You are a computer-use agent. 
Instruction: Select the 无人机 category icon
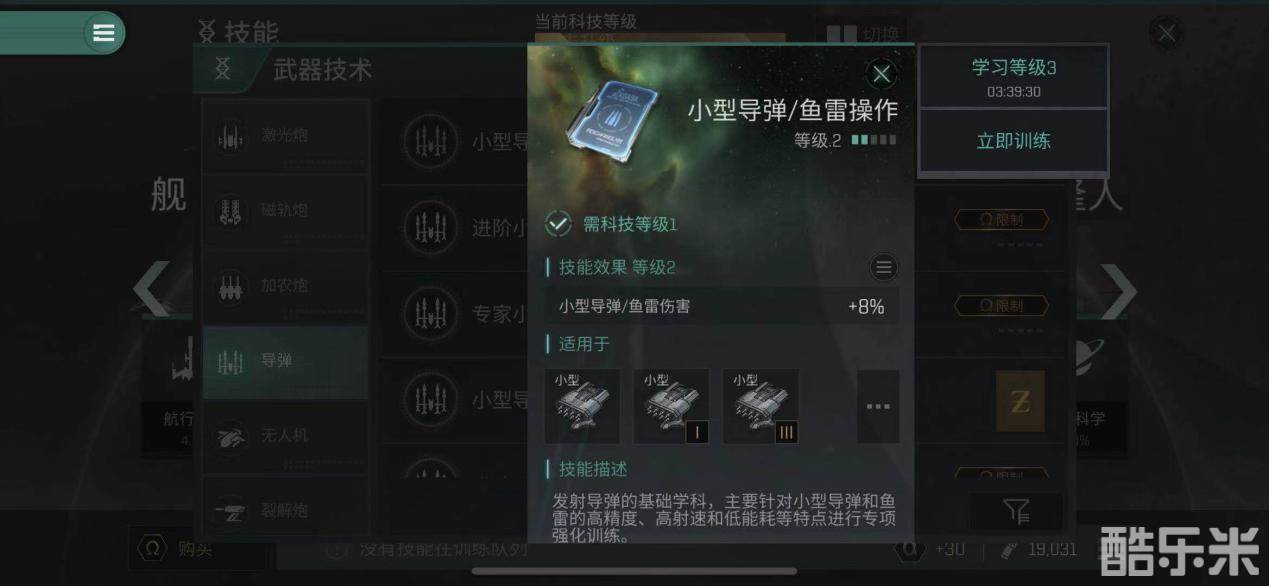click(x=231, y=436)
